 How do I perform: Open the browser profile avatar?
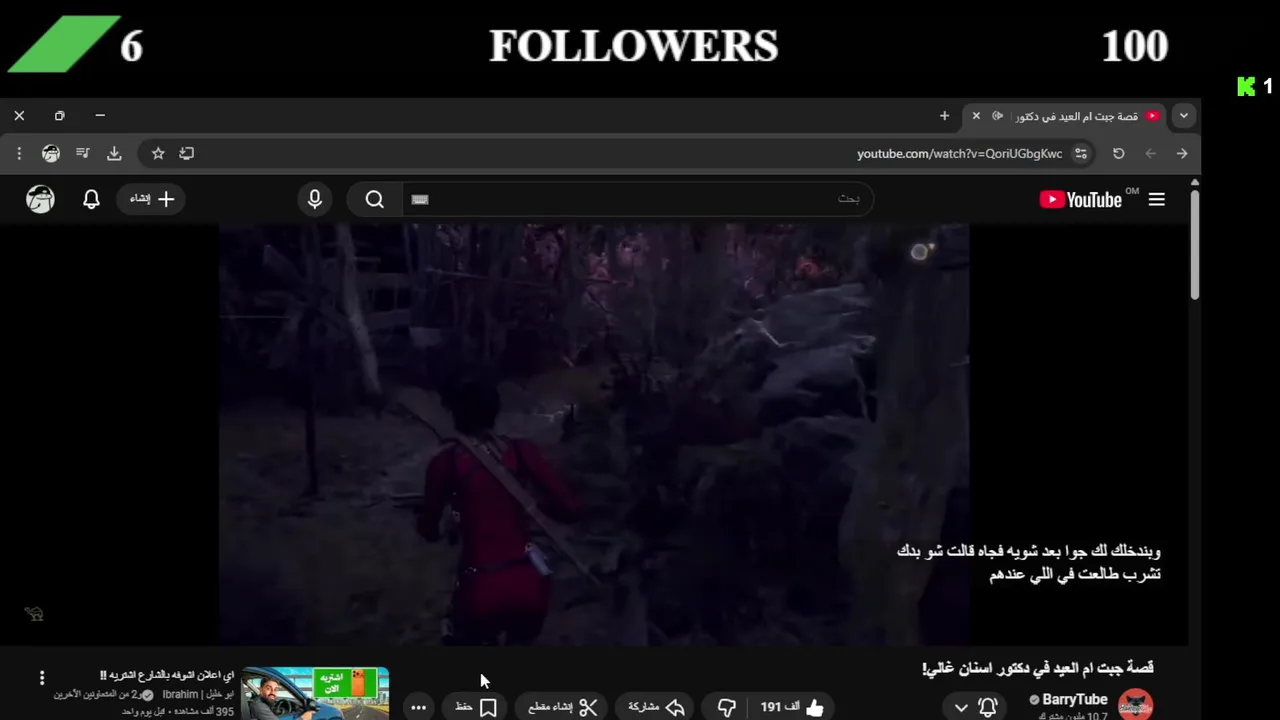pos(51,153)
